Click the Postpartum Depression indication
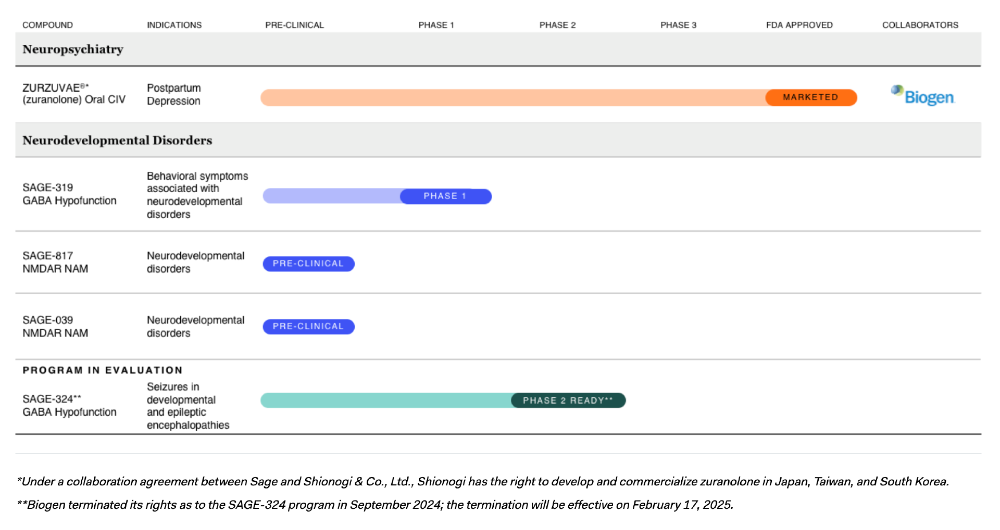This screenshot has width=1000, height=530. [x=173, y=94]
